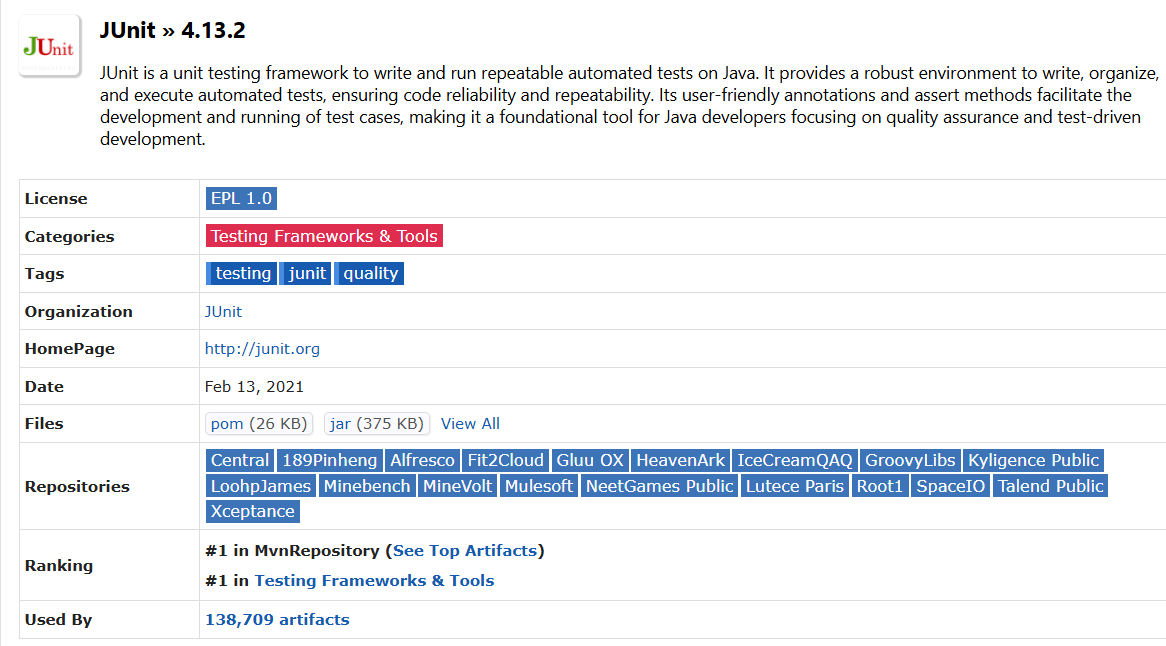The width and height of the screenshot is (1166, 646).
Task: Click the Ranking row label
Action: point(59,566)
